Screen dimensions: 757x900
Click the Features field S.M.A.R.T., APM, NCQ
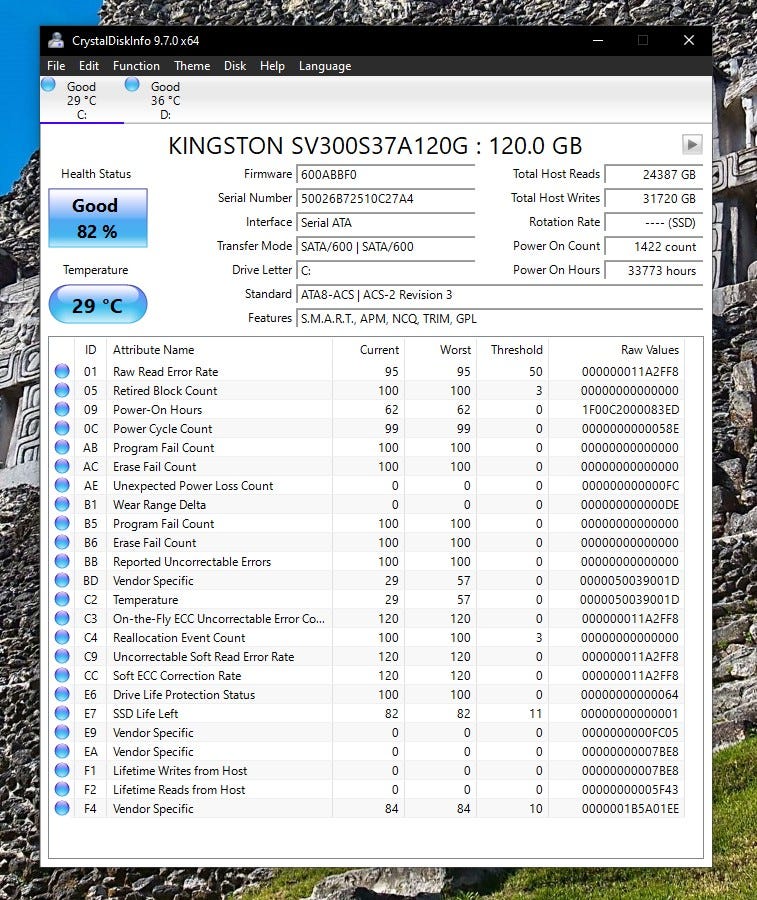(x=499, y=319)
